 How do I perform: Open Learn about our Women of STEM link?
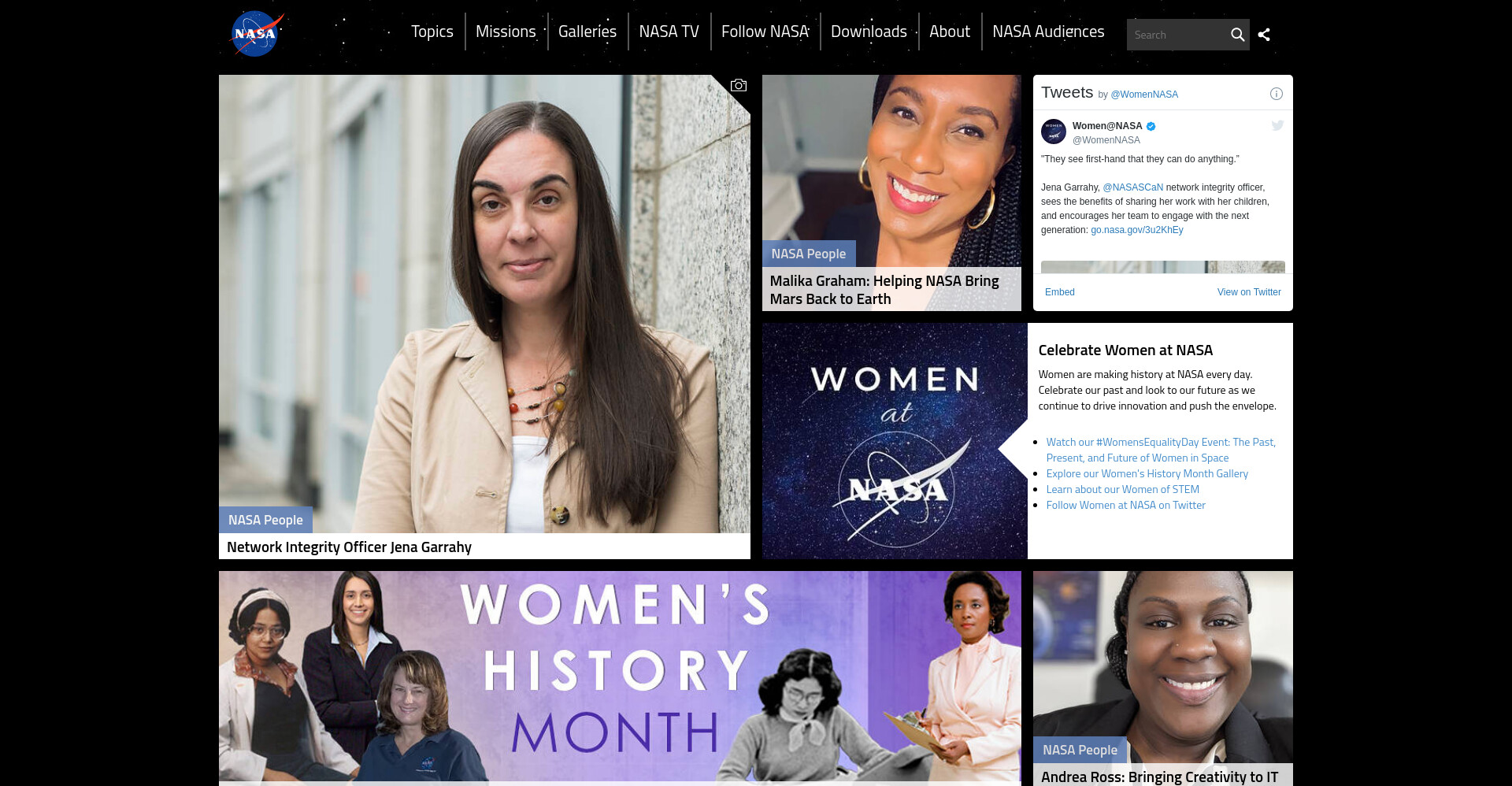[x=1122, y=489]
